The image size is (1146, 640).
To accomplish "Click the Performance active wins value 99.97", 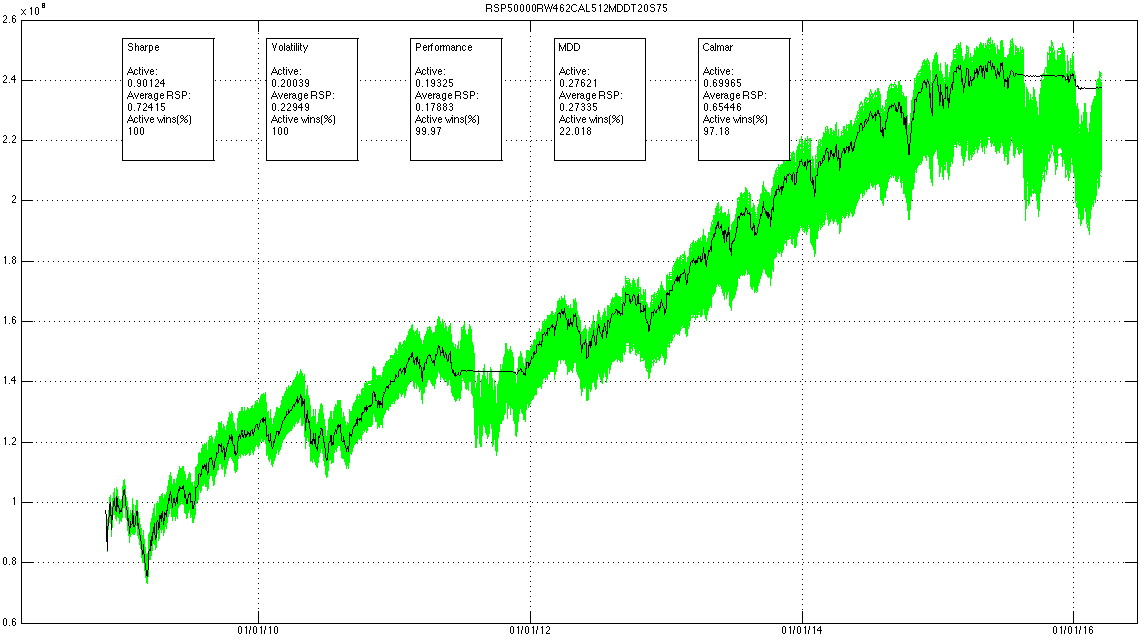I will coord(428,132).
